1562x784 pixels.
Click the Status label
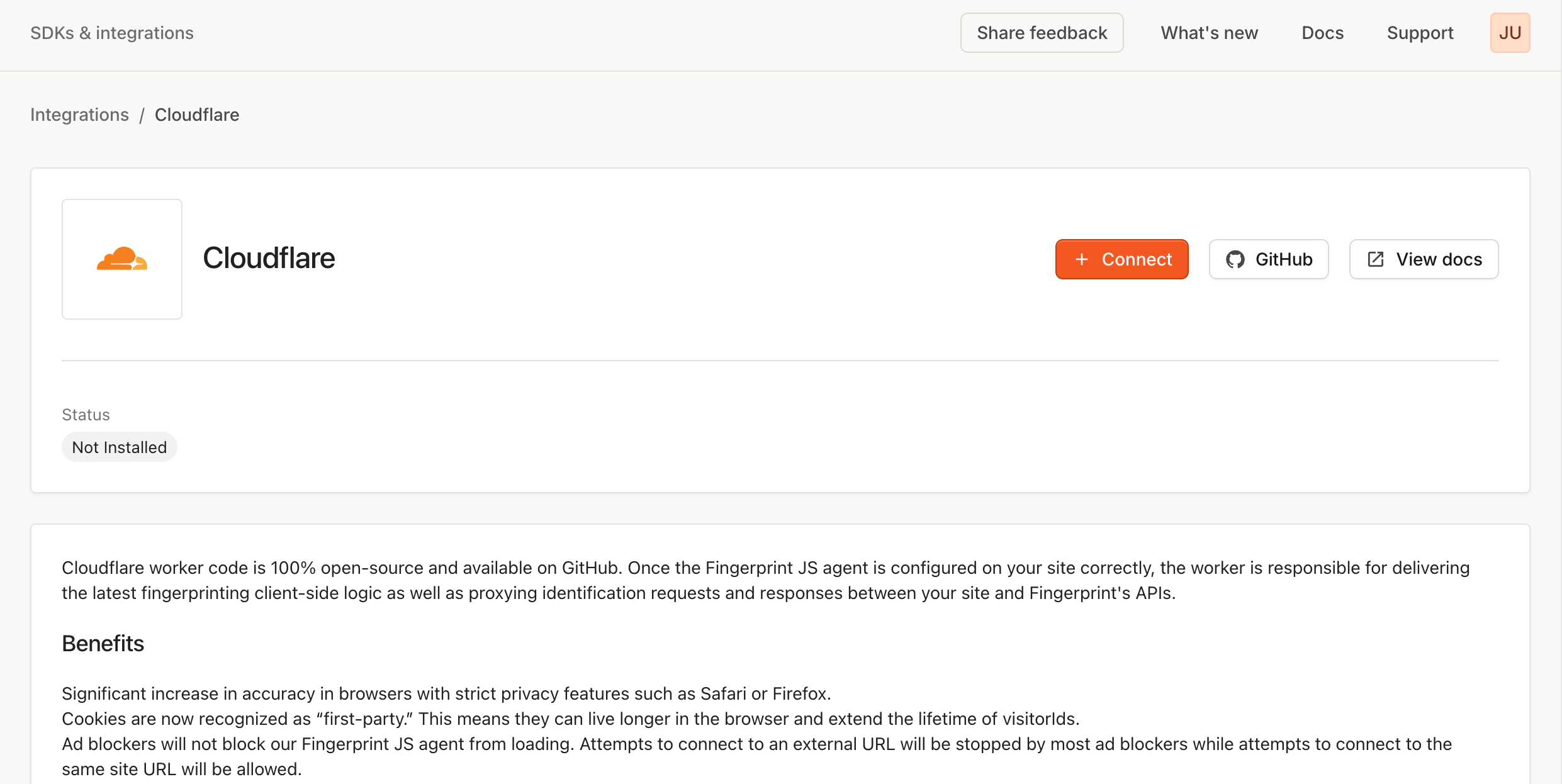click(x=86, y=414)
